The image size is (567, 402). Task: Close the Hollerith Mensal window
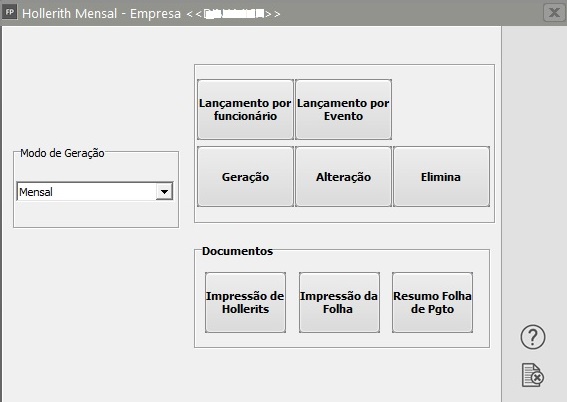pyautogui.click(x=554, y=13)
